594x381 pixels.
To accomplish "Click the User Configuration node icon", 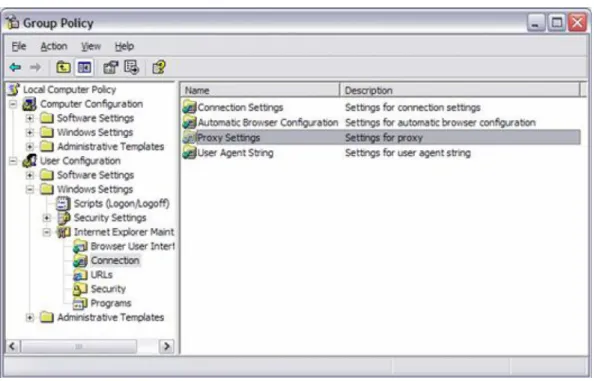I will tap(29, 161).
